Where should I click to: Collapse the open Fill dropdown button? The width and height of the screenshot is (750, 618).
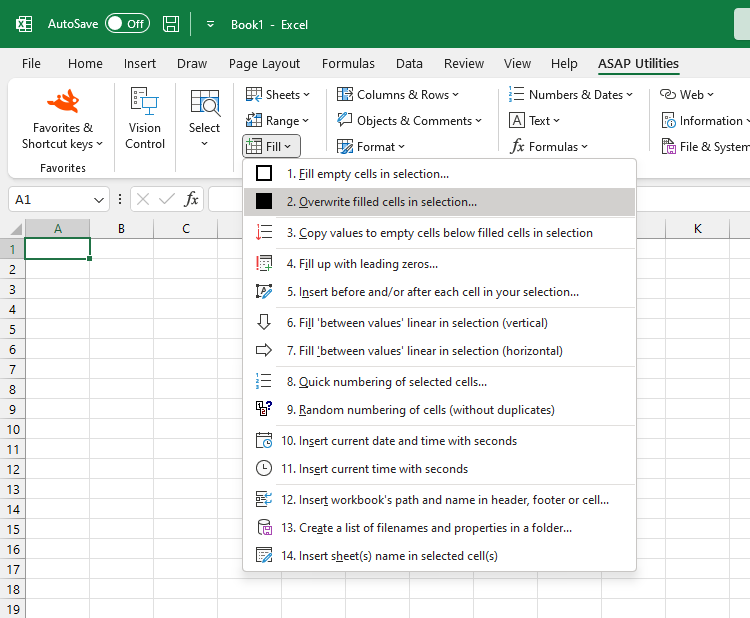click(271, 146)
